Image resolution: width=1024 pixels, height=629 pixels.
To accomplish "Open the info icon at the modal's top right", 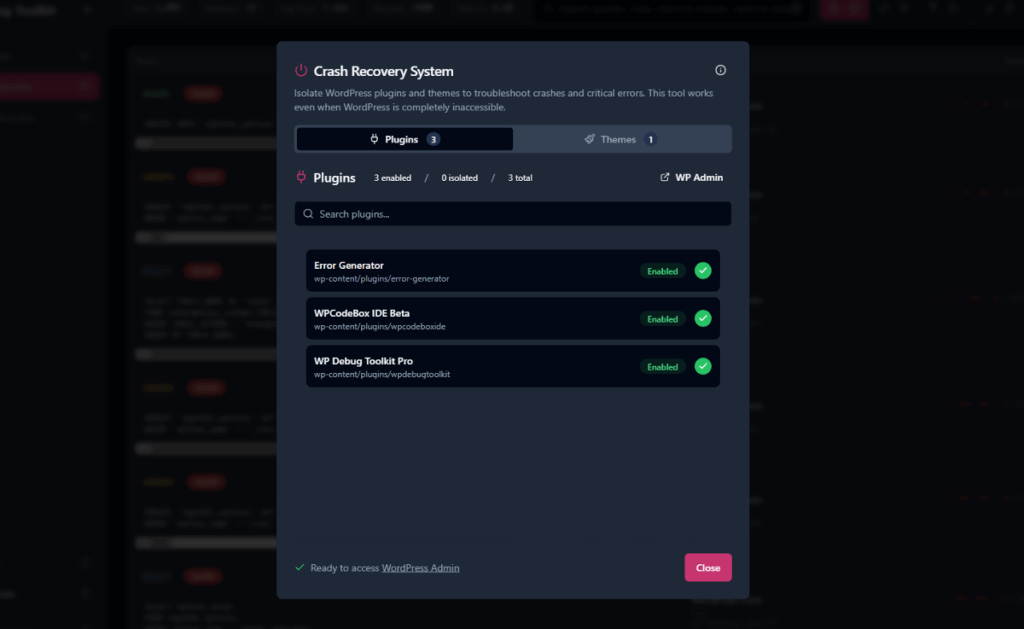I will [720, 69].
